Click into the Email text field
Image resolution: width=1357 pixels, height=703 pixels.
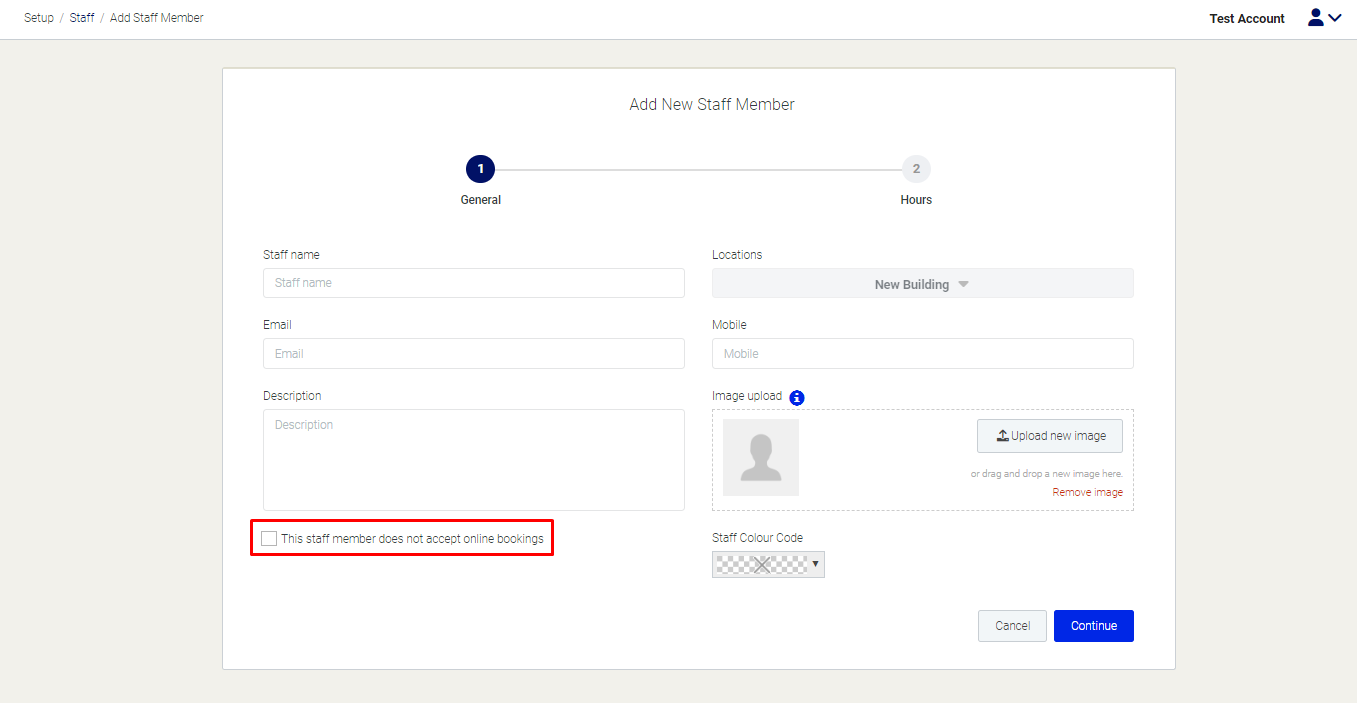tap(473, 354)
